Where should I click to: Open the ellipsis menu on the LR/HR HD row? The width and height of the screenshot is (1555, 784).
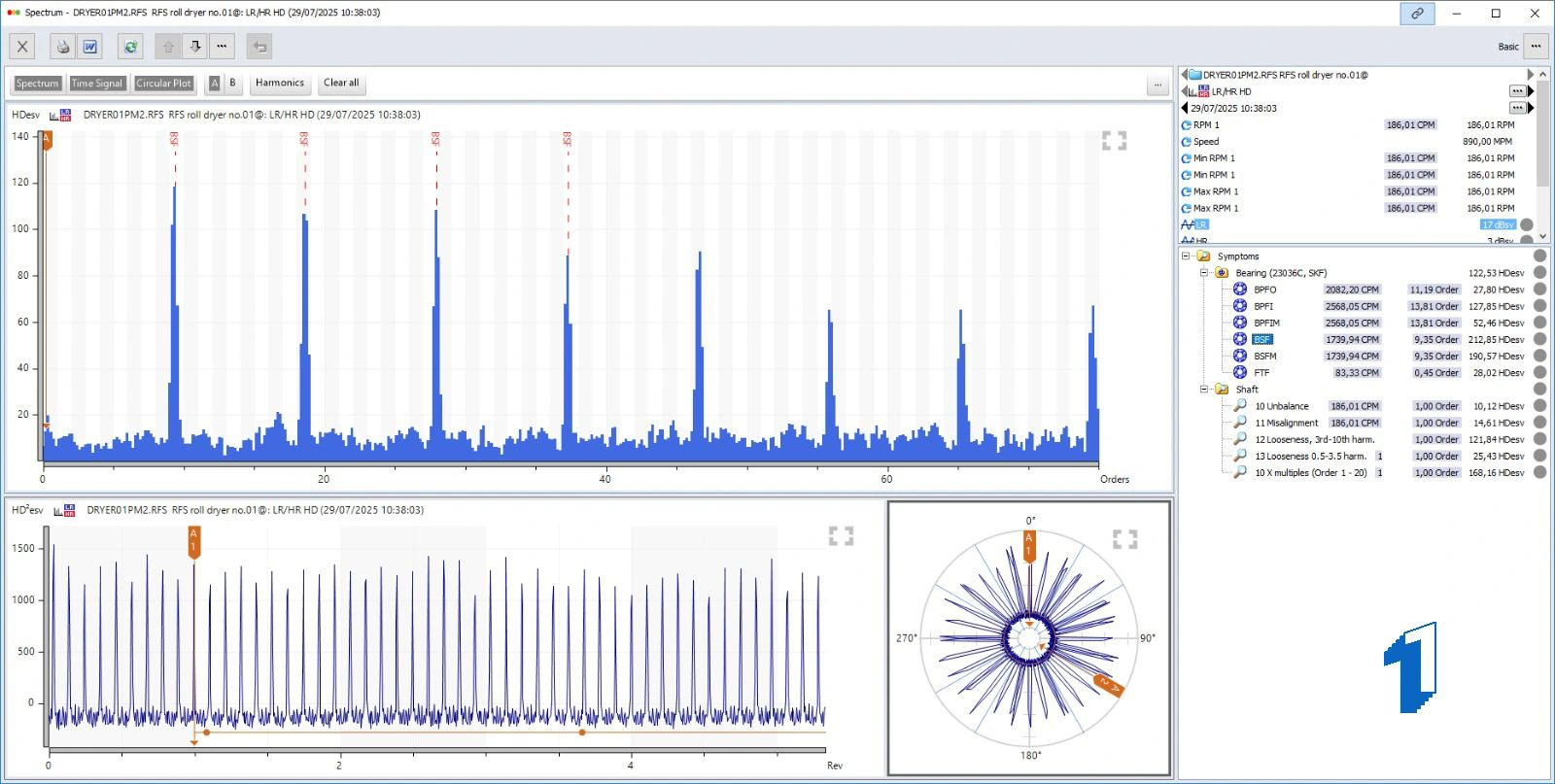click(x=1517, y=91)
